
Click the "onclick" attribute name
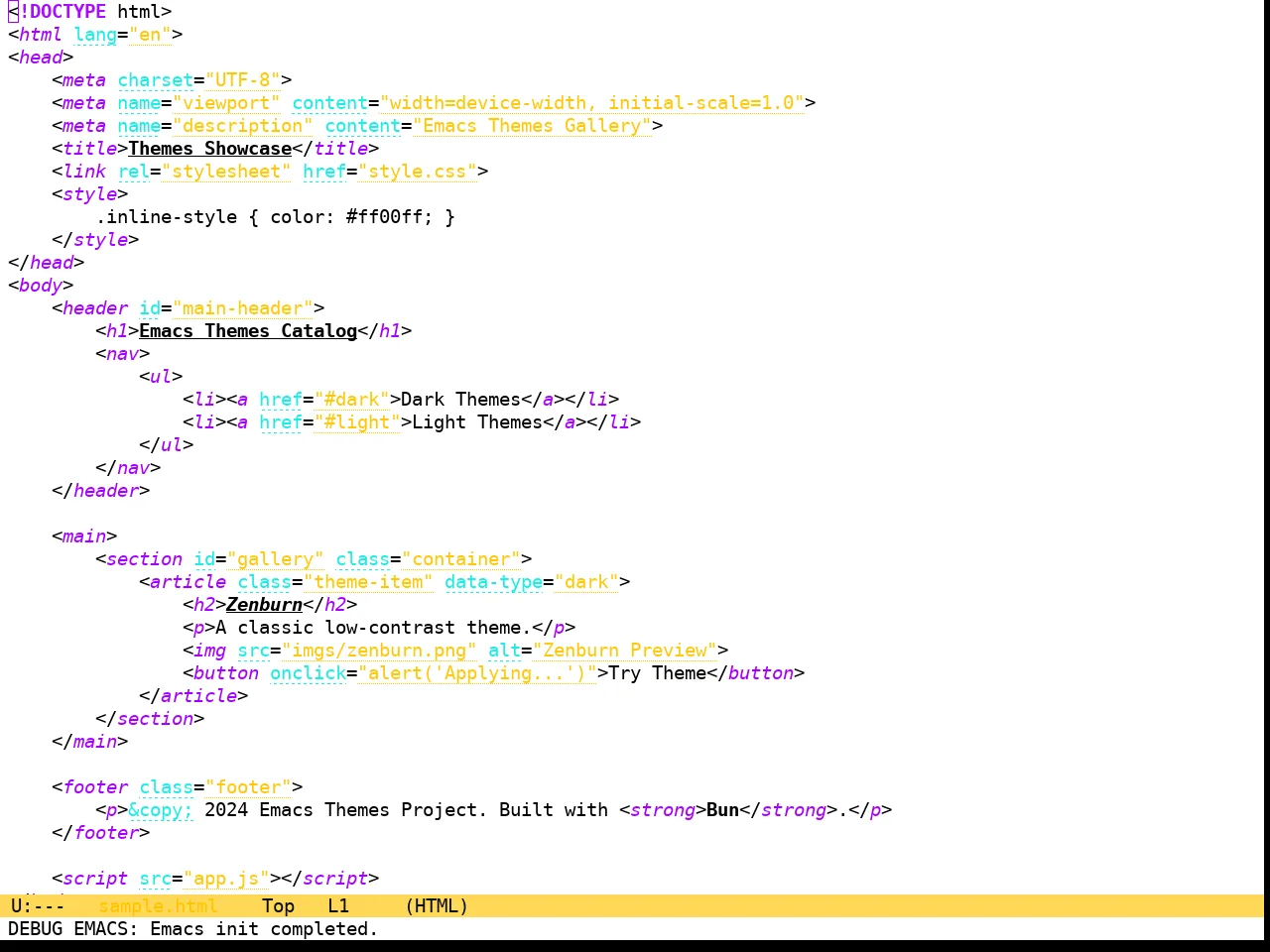click(309, 673)
